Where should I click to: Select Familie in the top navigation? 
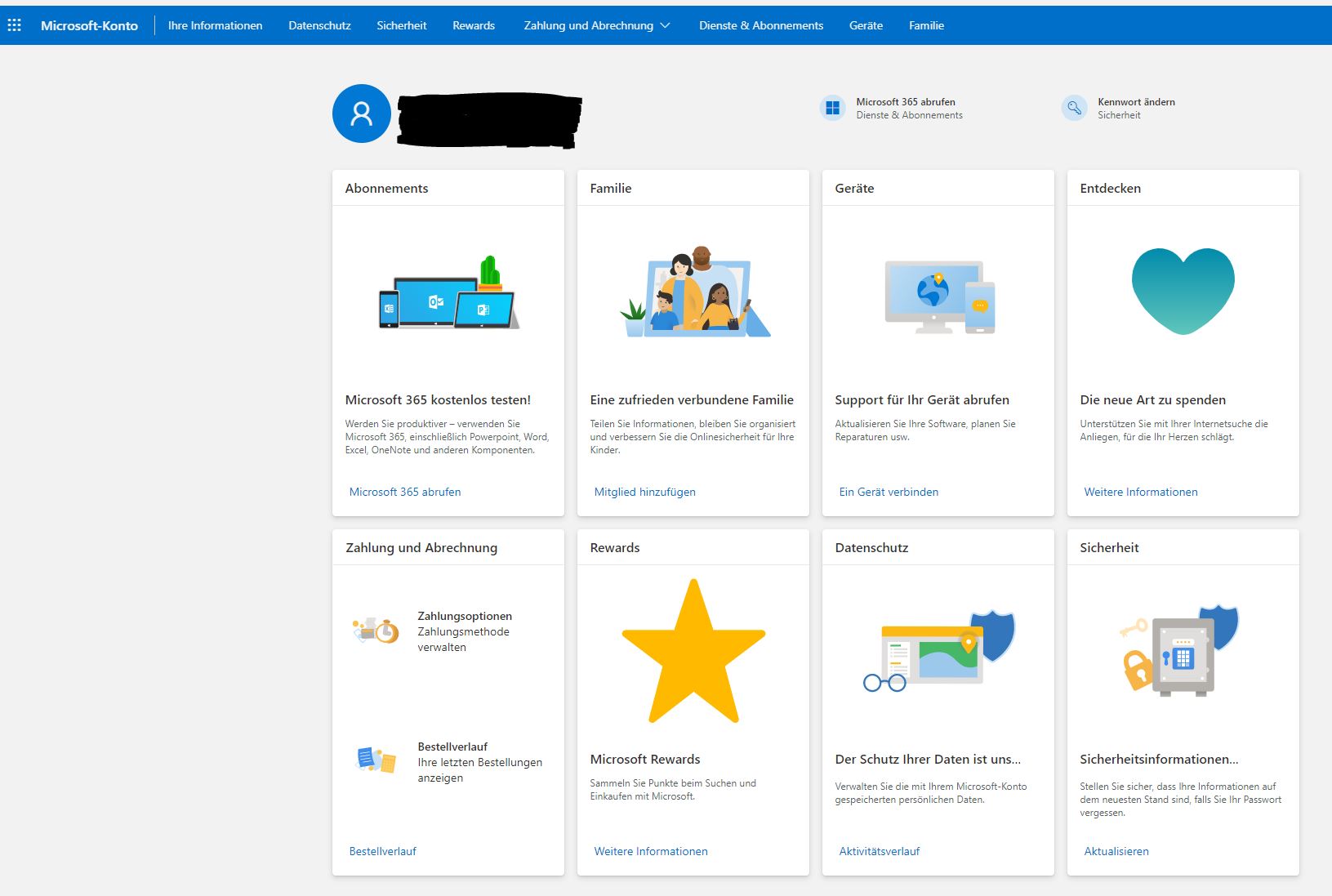[926, 25]
